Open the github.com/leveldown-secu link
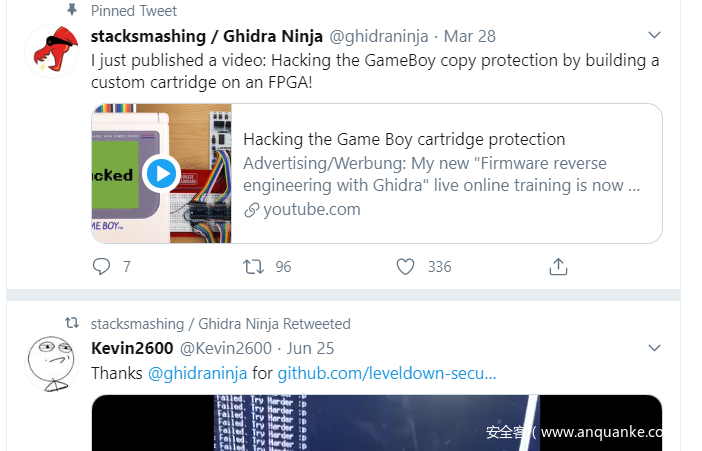 387,373
